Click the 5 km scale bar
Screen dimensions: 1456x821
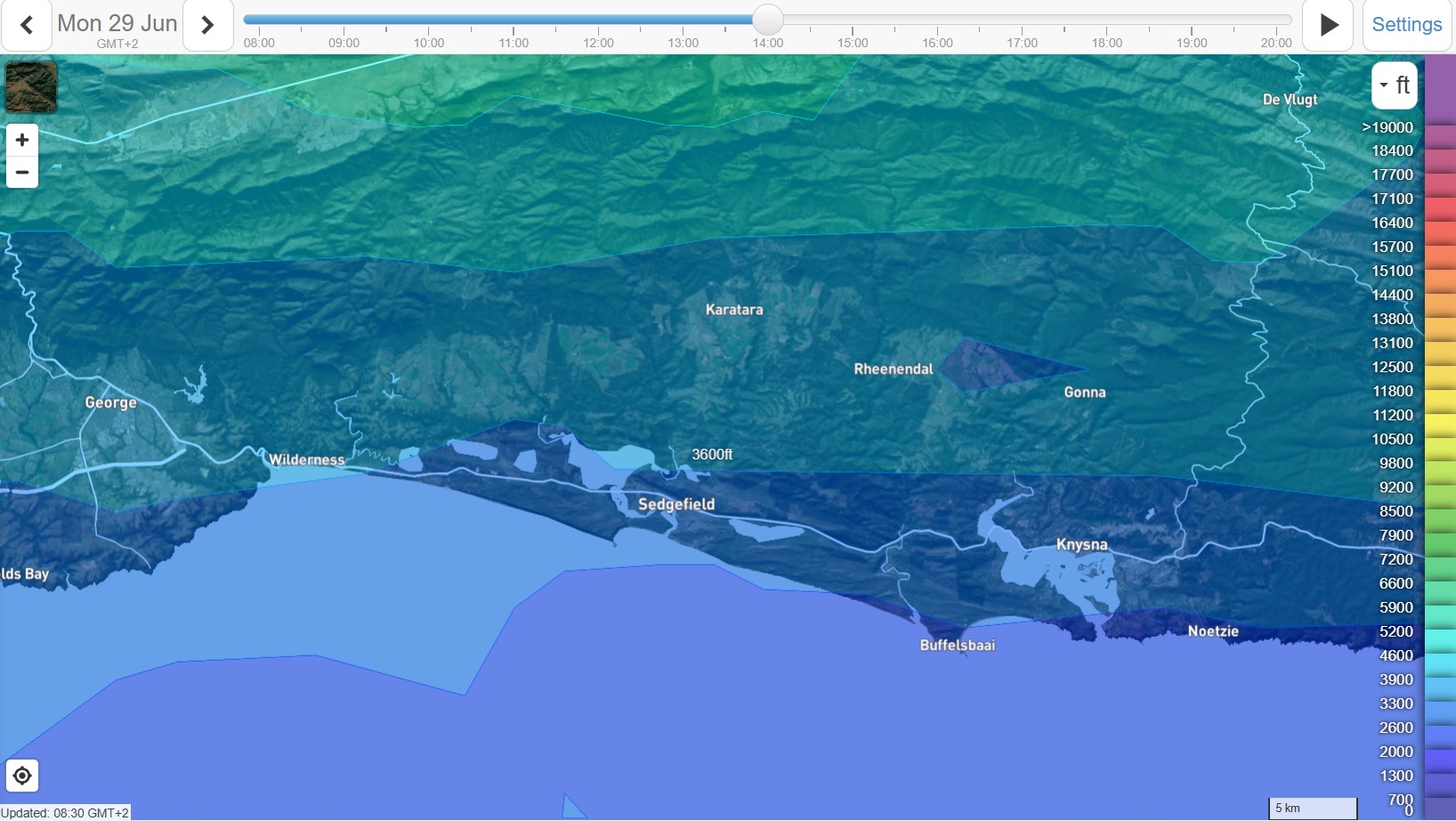(1313, 808)
